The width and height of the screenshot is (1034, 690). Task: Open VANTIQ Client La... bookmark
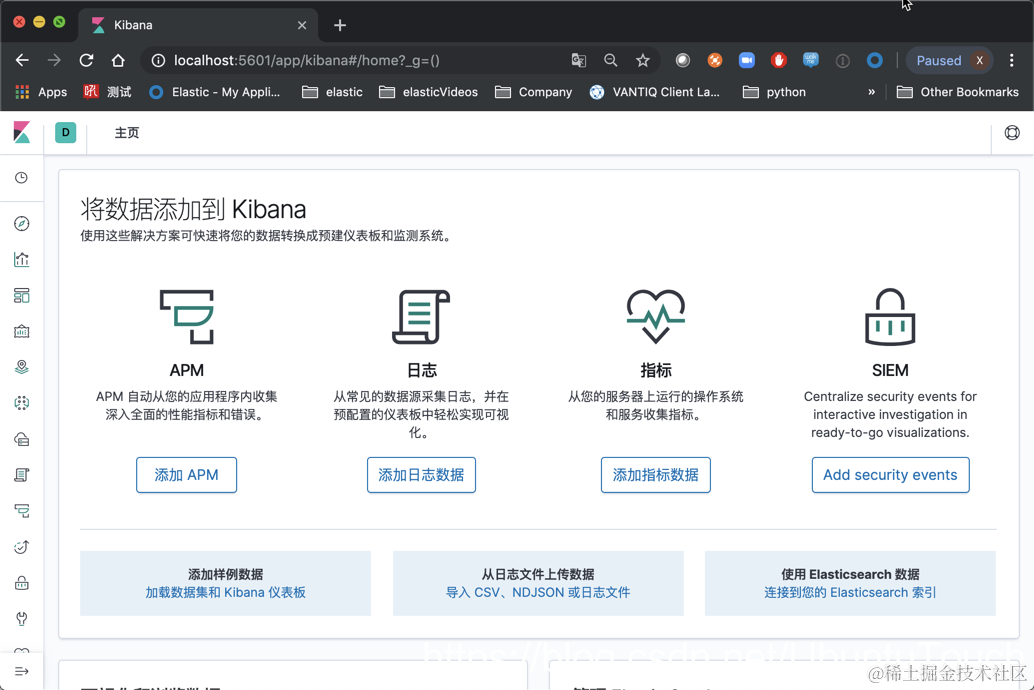click(x=655, y=92)
